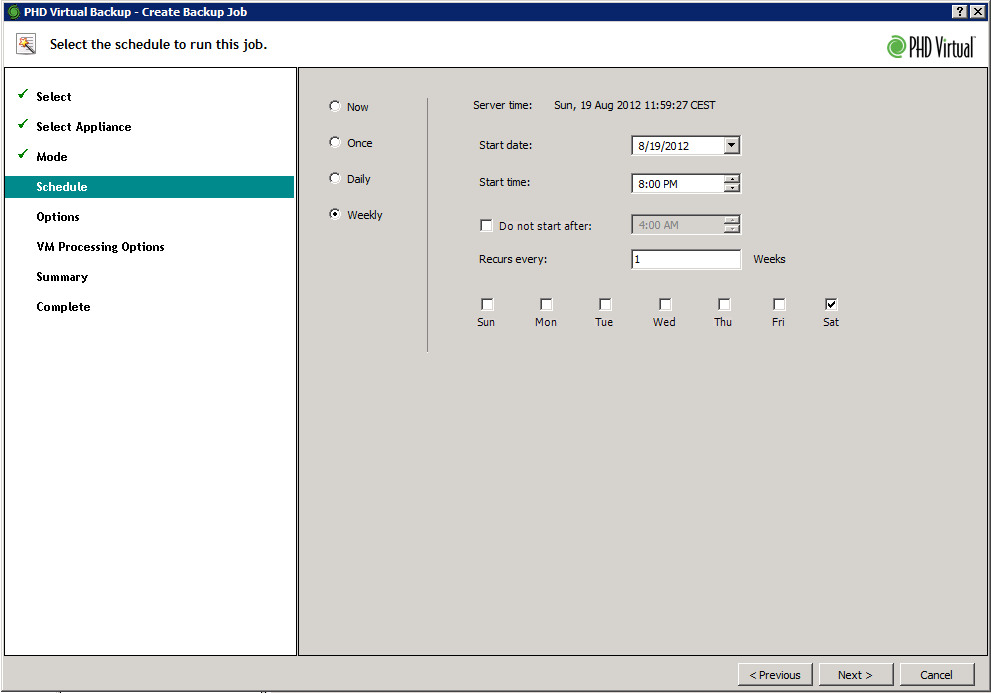The image size is (991, 693).
Task: Select the Weekly schedule option
Action: (x=335, y=214)
